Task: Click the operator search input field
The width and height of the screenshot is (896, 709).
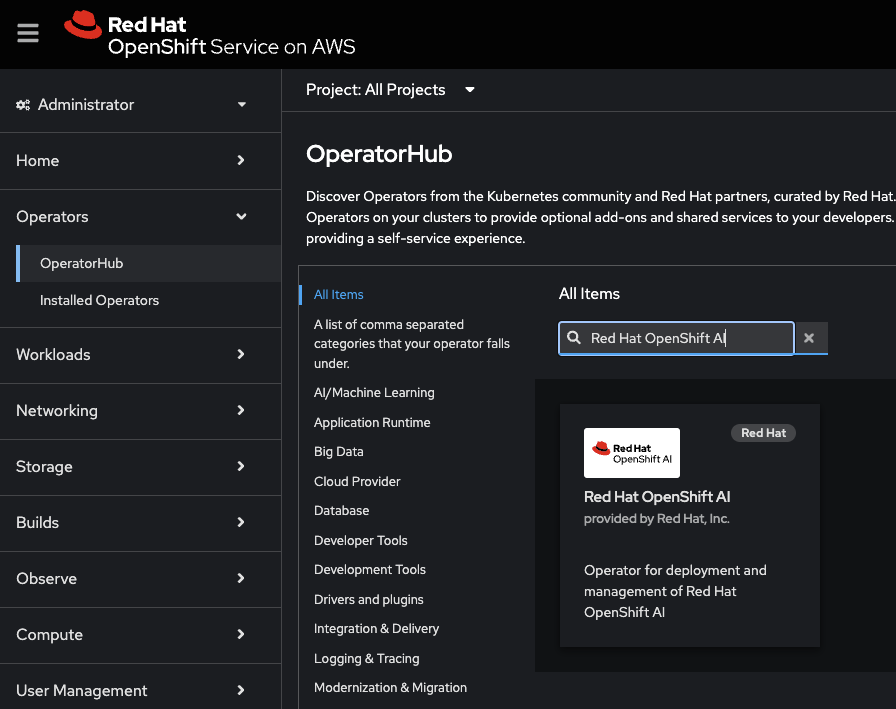Action: coord(680,338)
